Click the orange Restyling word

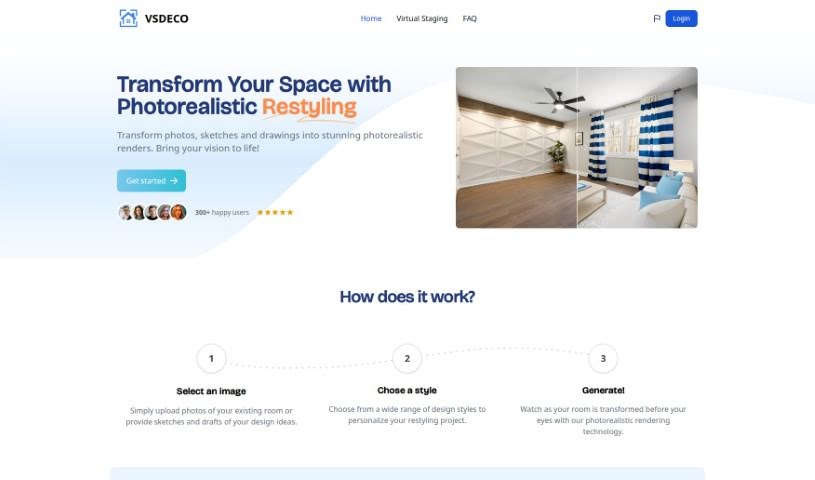coord(309,107)
